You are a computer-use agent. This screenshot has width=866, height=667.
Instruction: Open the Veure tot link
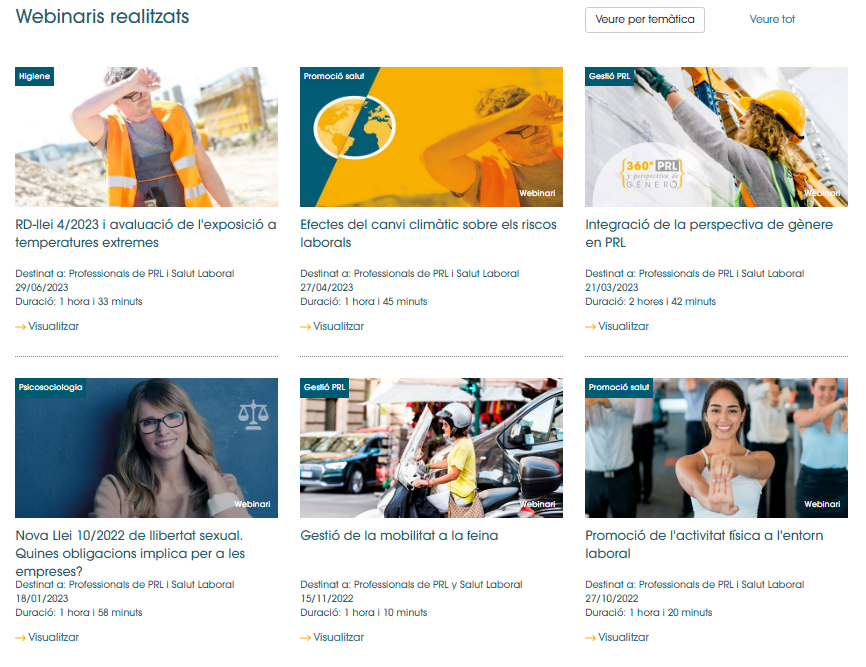coord(772,19)
